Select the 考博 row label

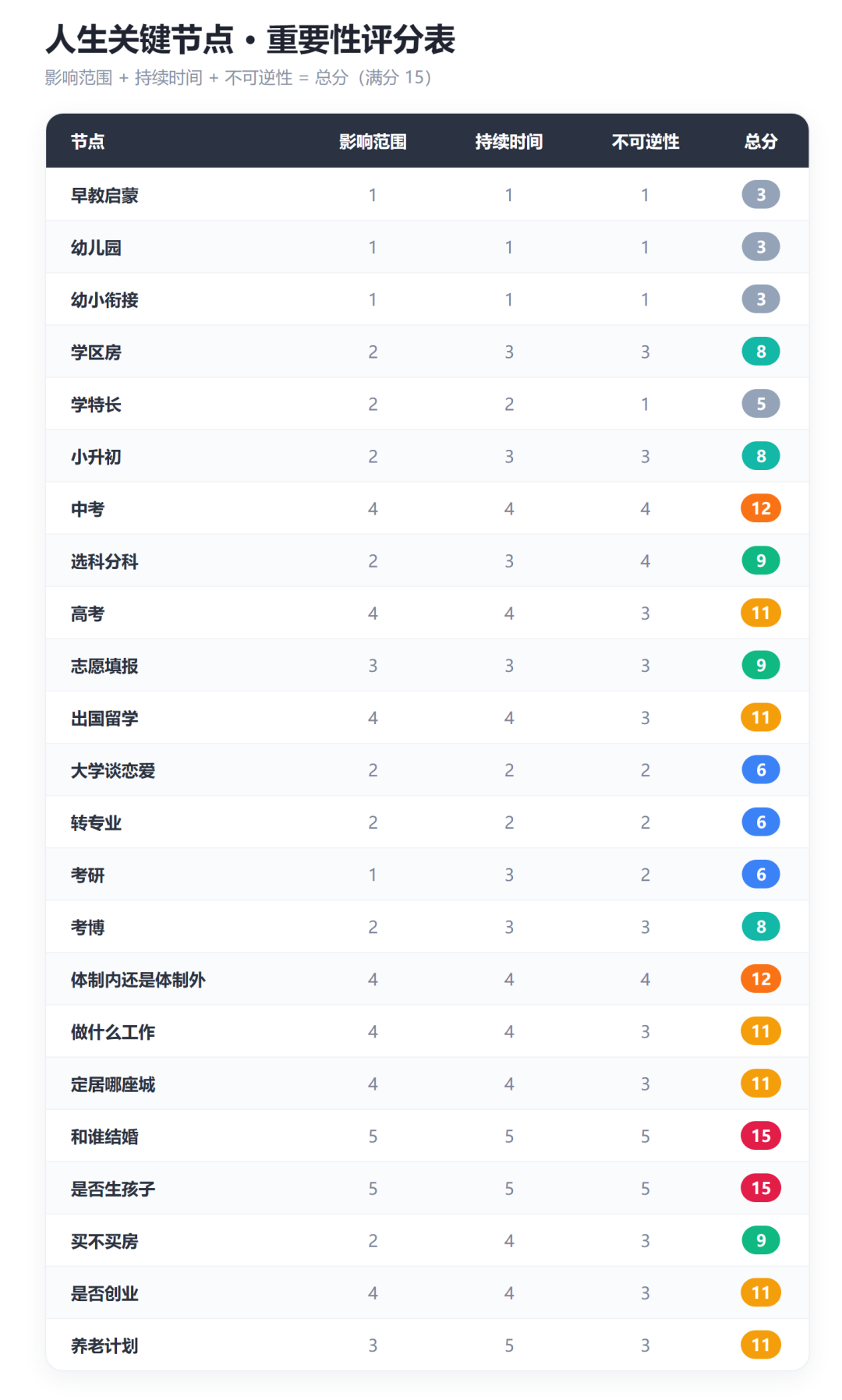[87, 927]
